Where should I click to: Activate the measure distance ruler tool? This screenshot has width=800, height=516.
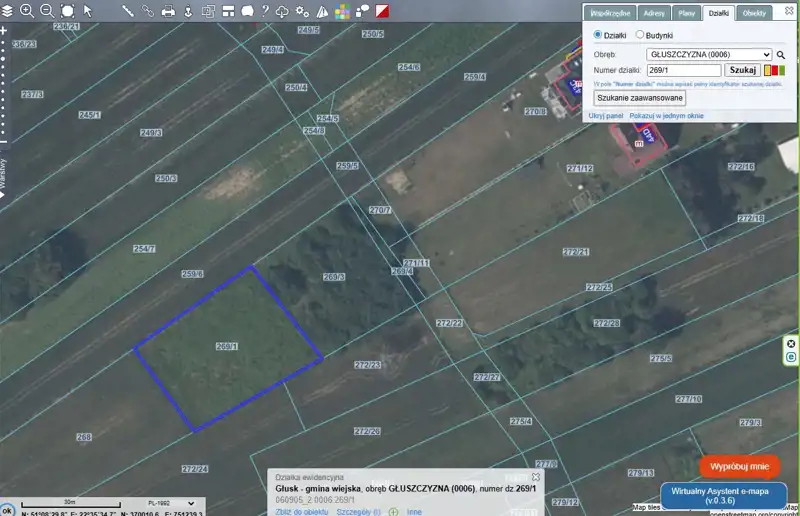click(x=128, y=11)
